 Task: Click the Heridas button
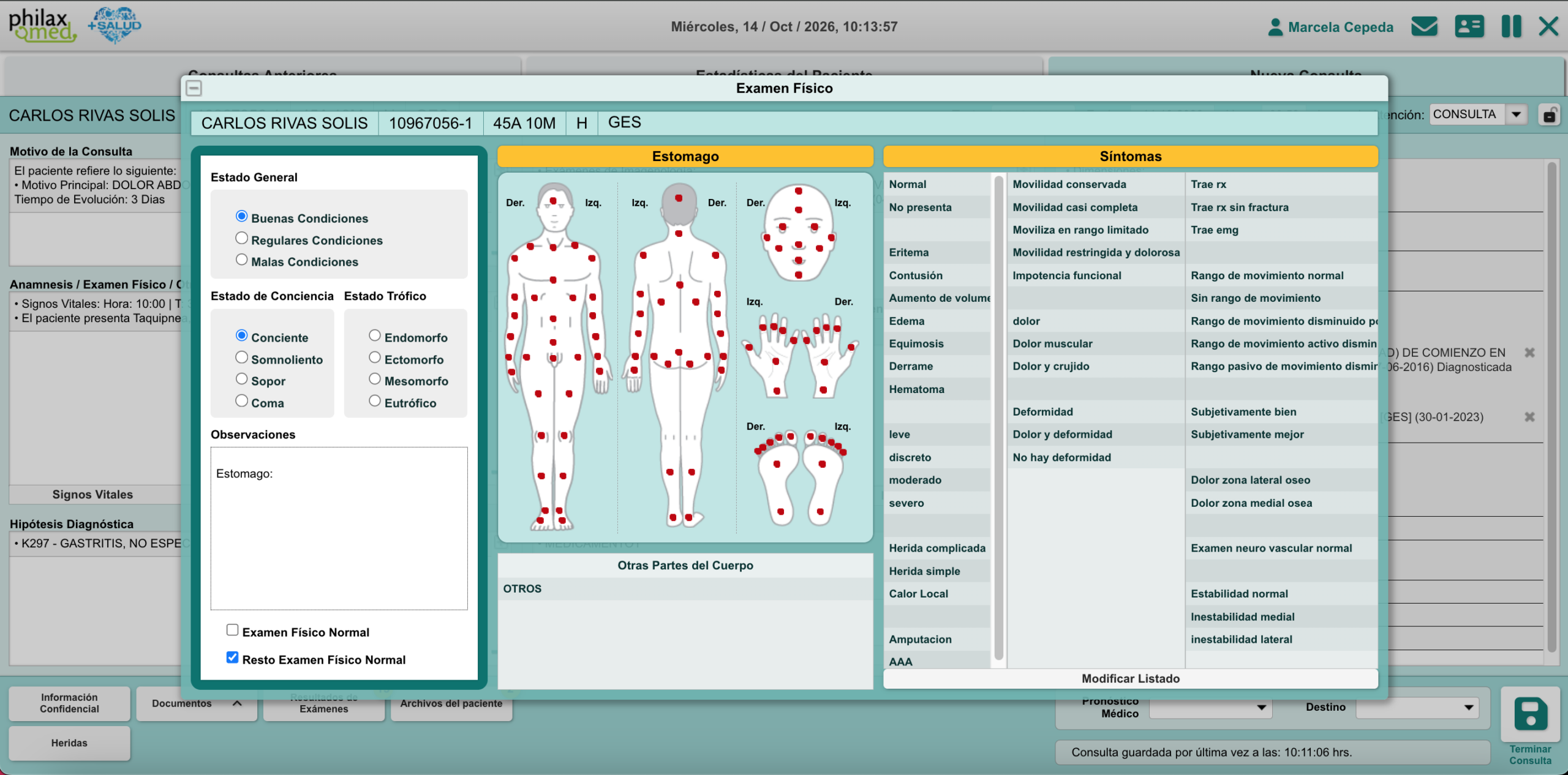[69, 743]
